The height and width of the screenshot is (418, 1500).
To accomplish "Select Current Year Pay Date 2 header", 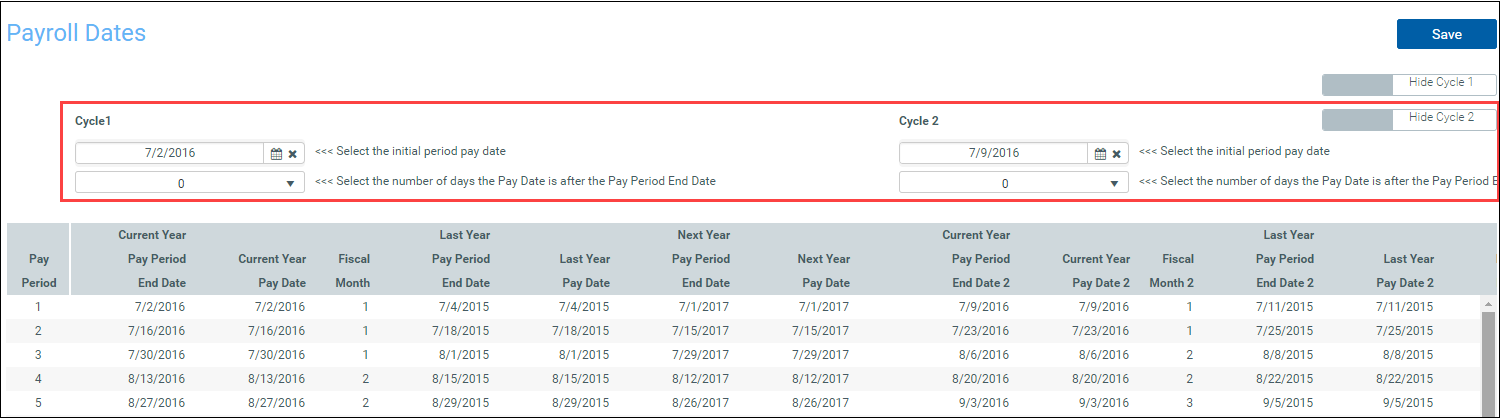I will point(1096,271).
